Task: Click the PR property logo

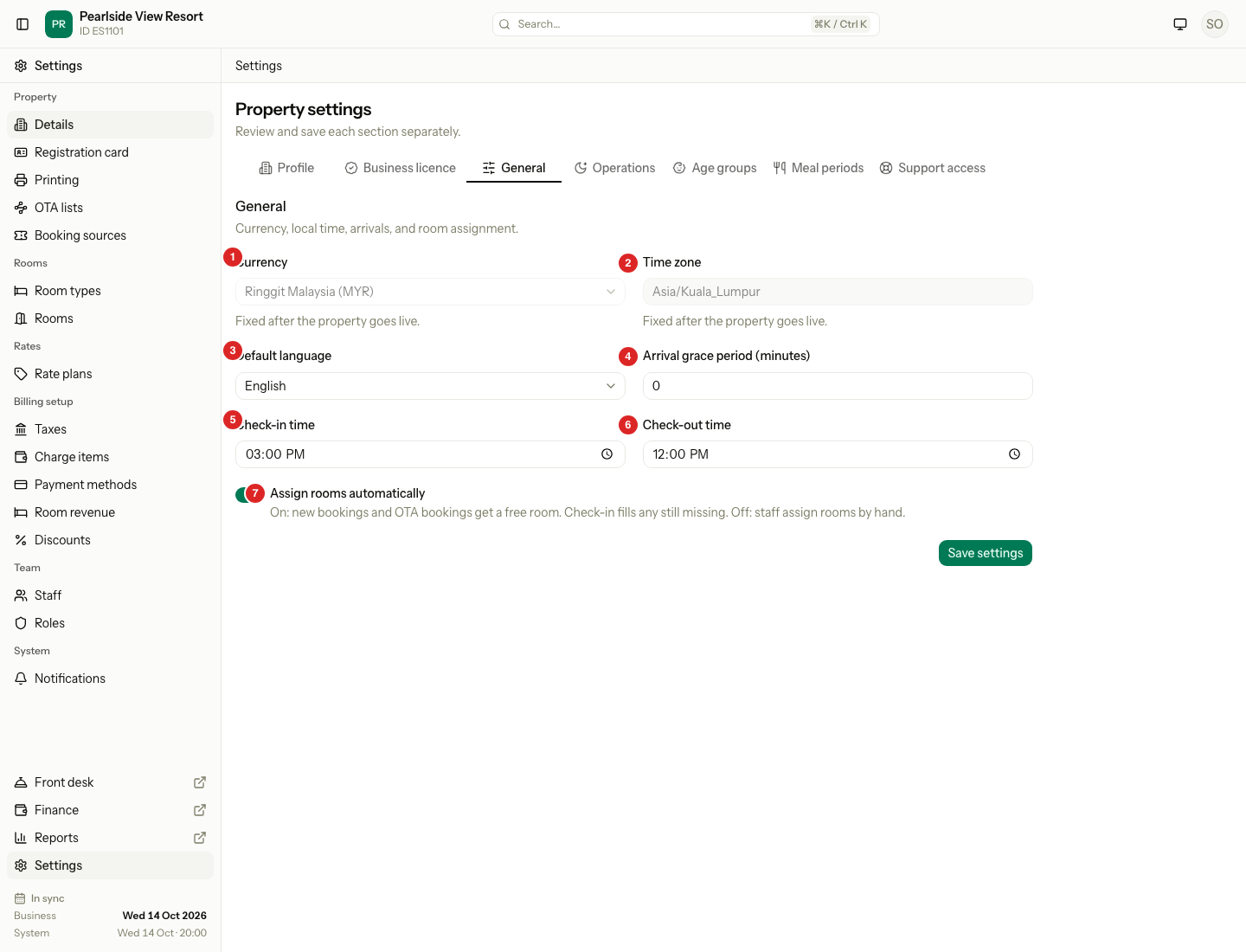Action: pyautogui.click(x=59, y=24)
